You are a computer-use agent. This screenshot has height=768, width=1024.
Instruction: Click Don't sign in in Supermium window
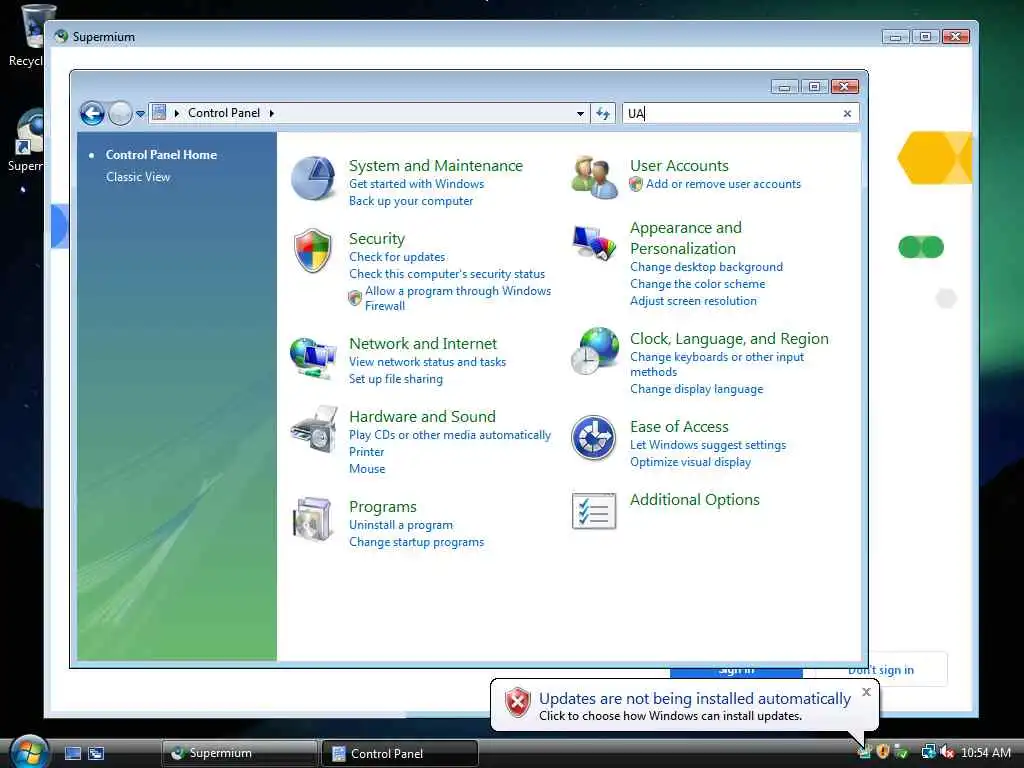pos(880,670)
